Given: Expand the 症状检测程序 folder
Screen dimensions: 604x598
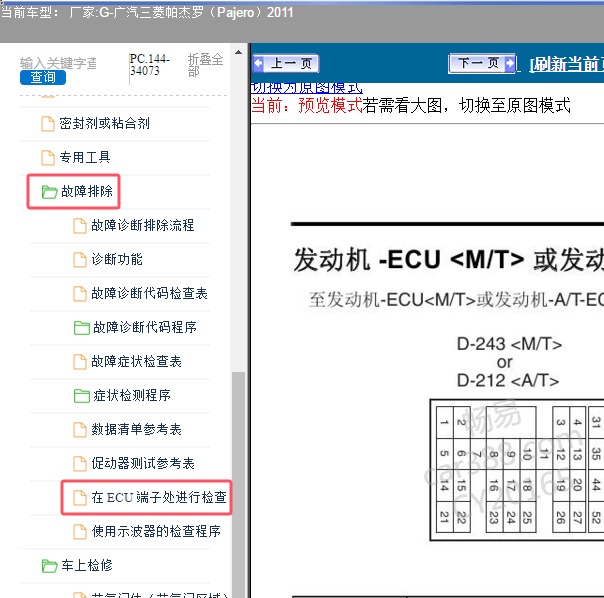Looking at the screenshot, I should [132, 395].
